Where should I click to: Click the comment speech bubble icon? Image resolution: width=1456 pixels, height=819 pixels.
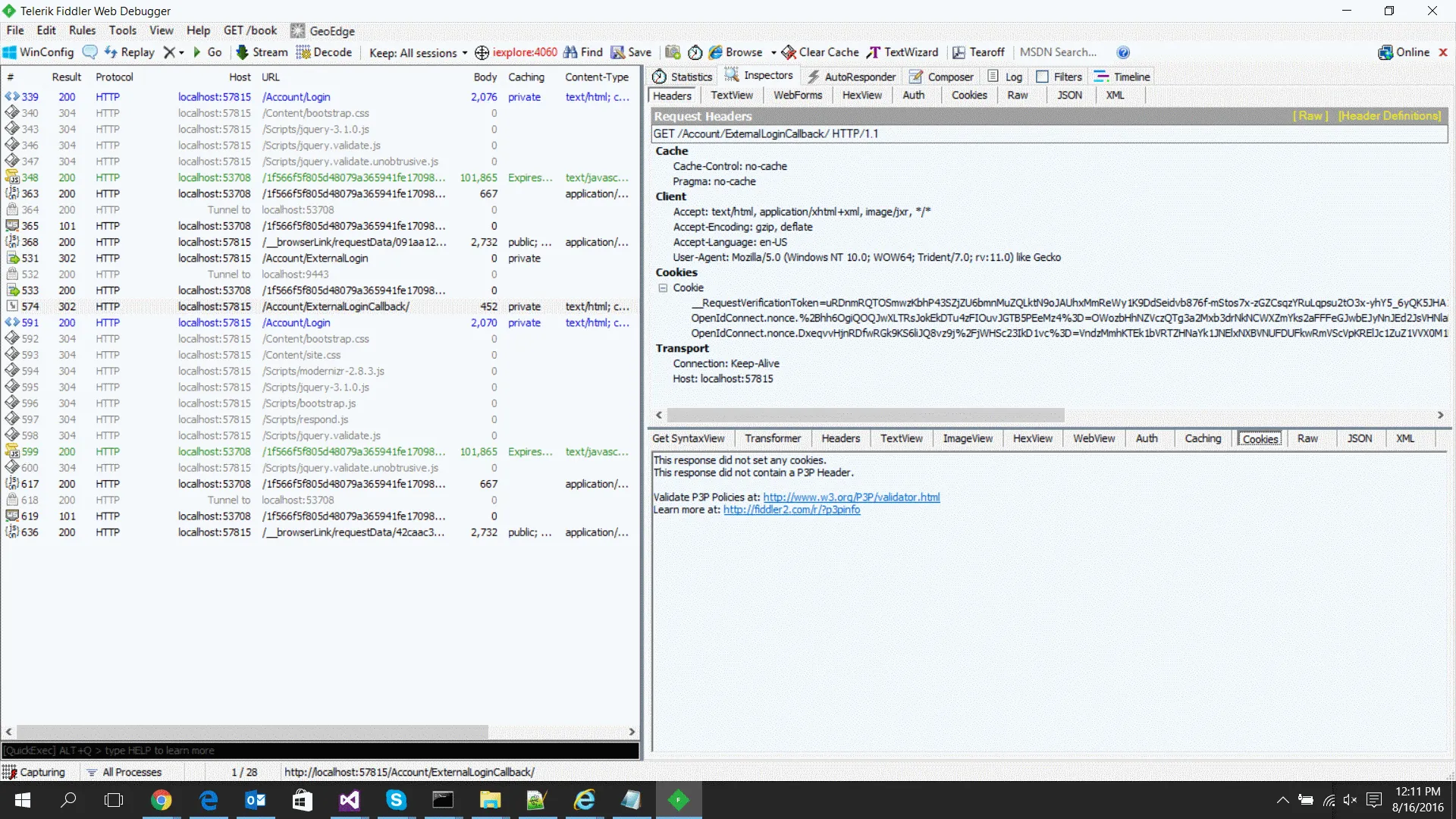[x=89, y=52]
